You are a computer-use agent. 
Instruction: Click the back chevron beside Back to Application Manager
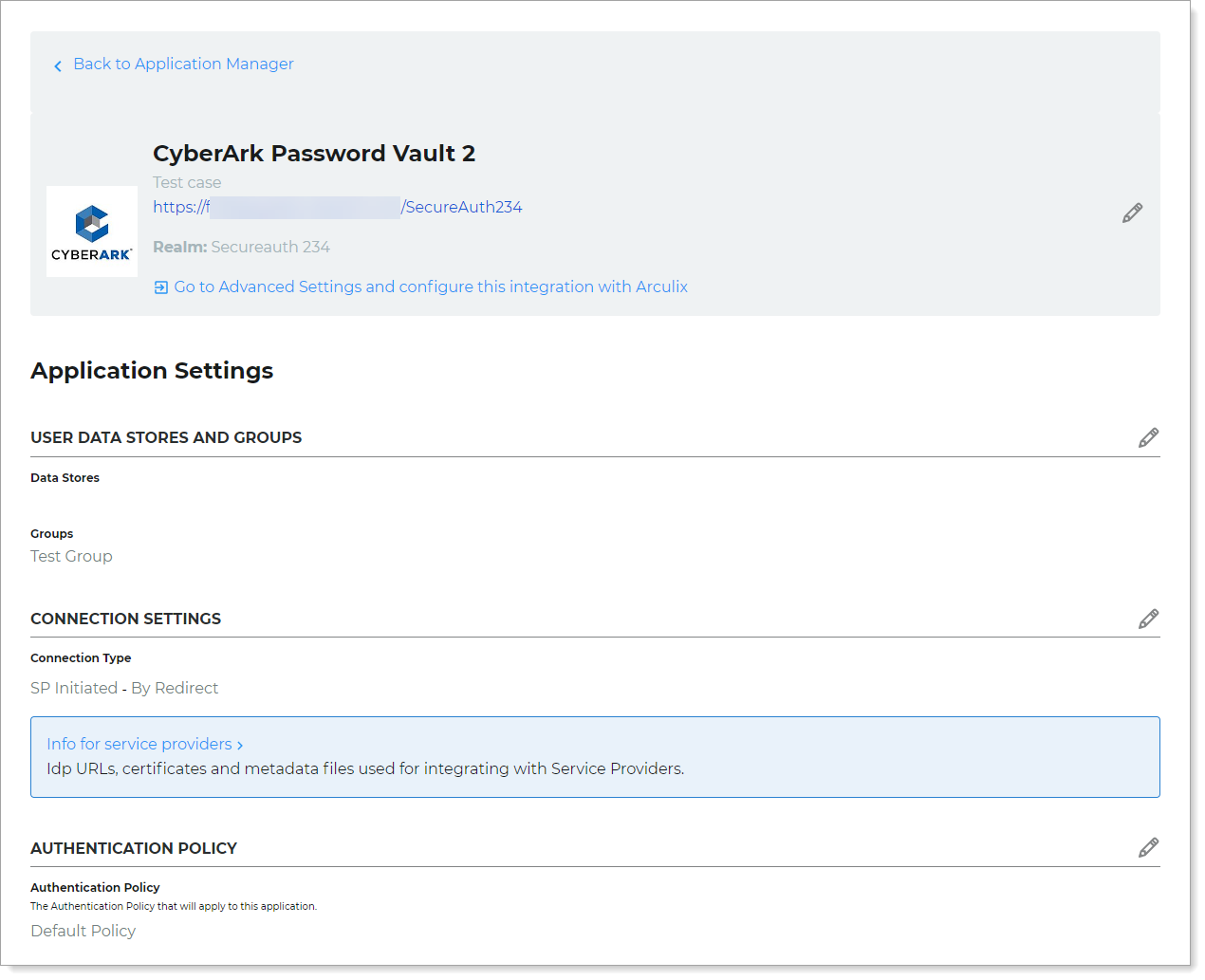[58, 65]
